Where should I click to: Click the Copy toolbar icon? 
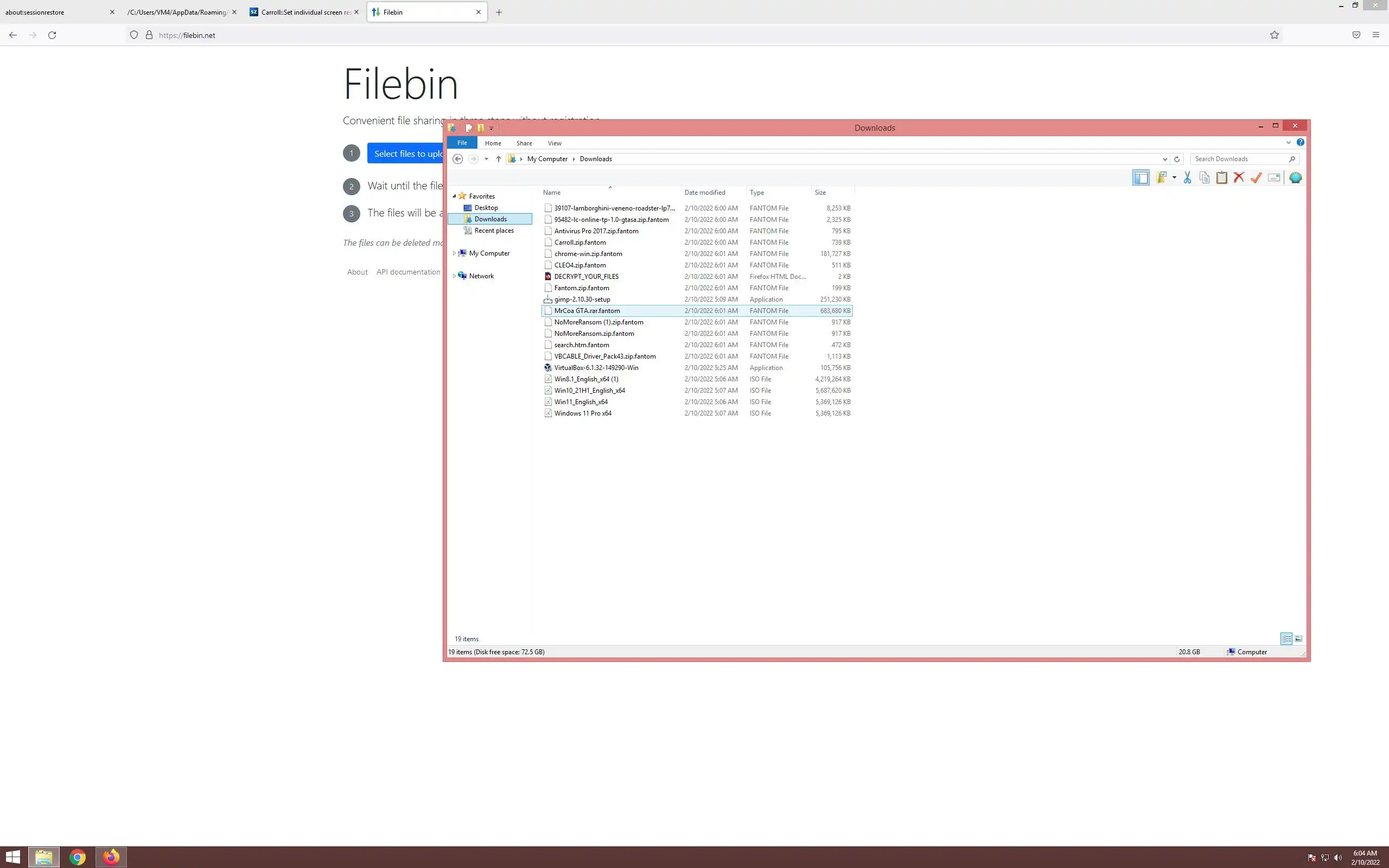point(1204,178)
